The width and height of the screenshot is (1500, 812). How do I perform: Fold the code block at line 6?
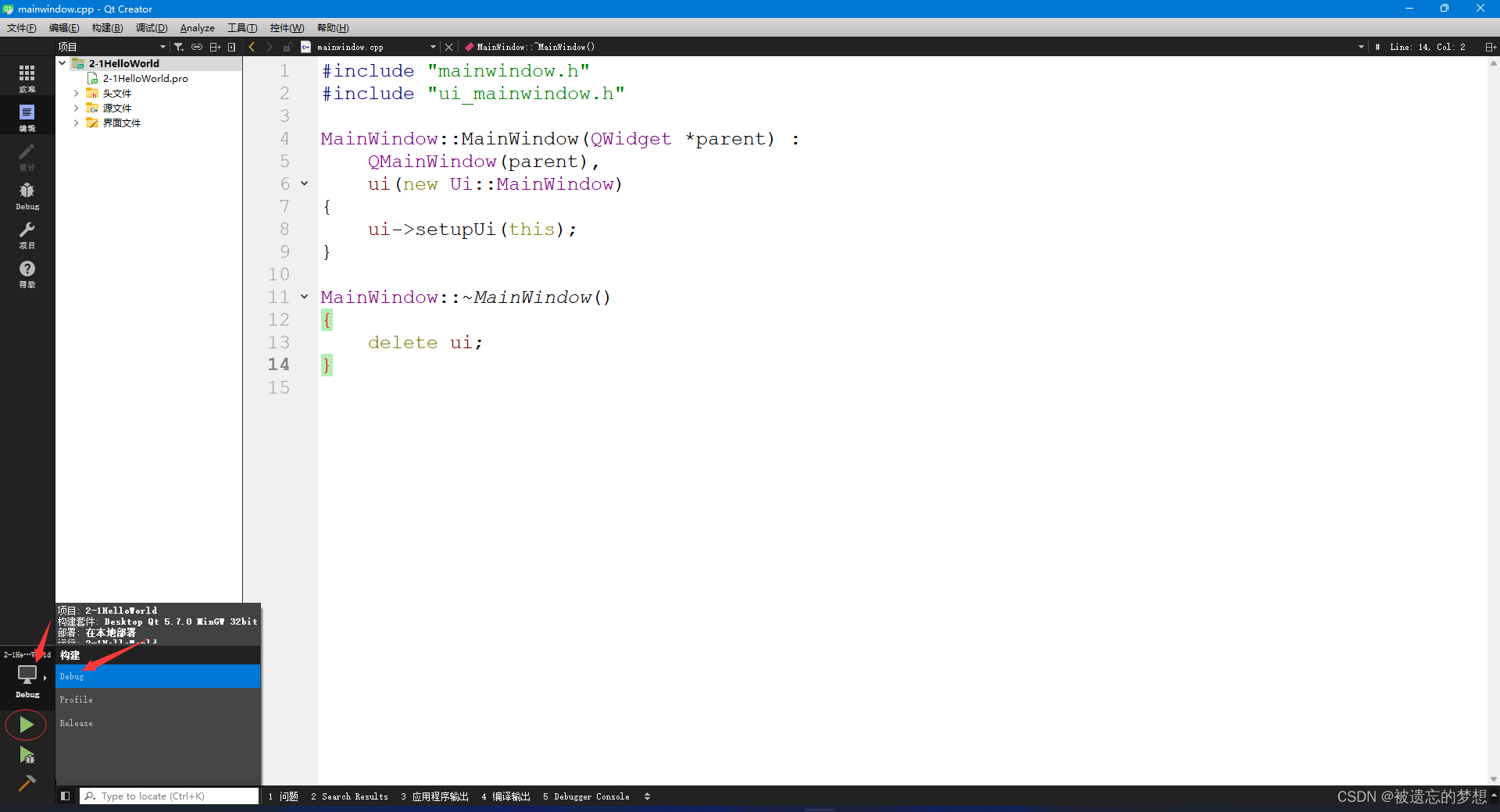click(305, 183)
